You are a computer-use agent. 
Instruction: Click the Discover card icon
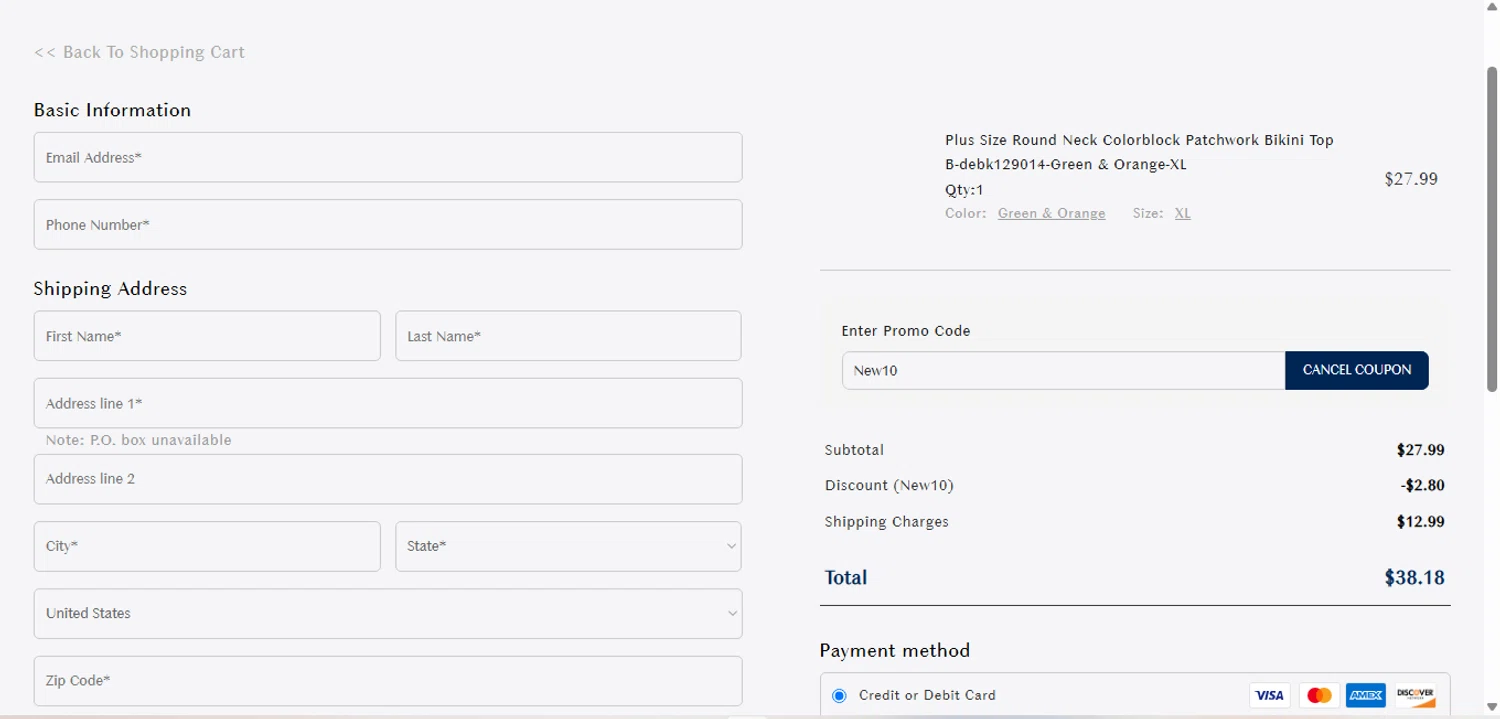[1415, 695]
